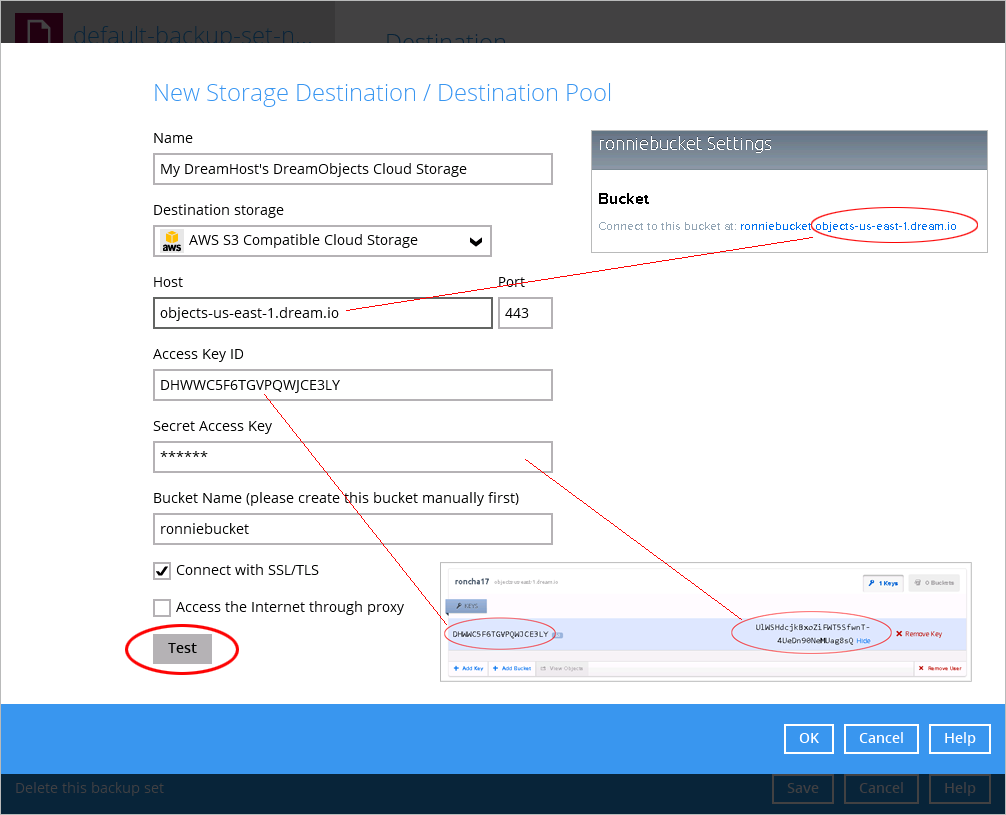Confirm dialog with the OK button
1006x815 pixels.
[x=808, y=739]
